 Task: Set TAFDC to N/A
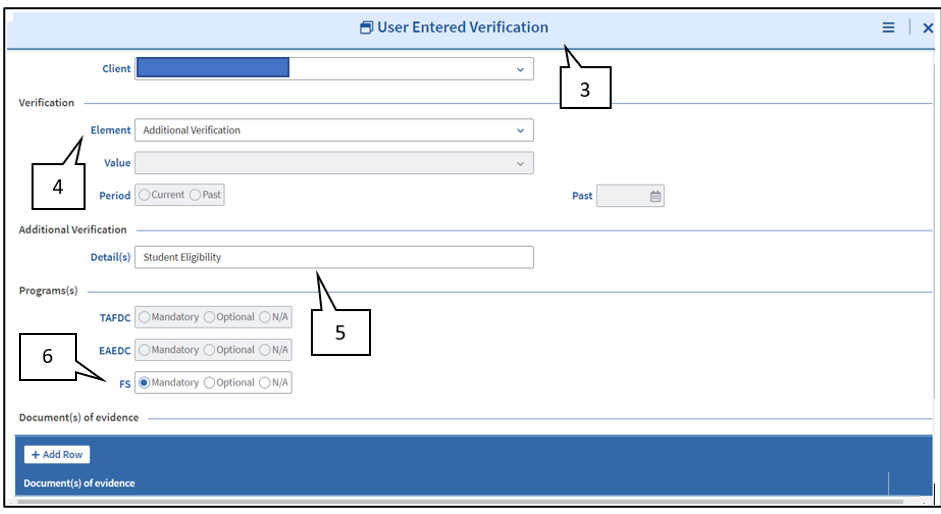[x=265, y=317]
